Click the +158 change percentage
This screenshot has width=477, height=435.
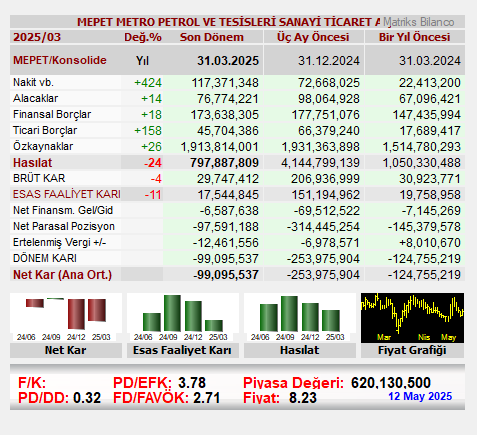coord(148,131)
